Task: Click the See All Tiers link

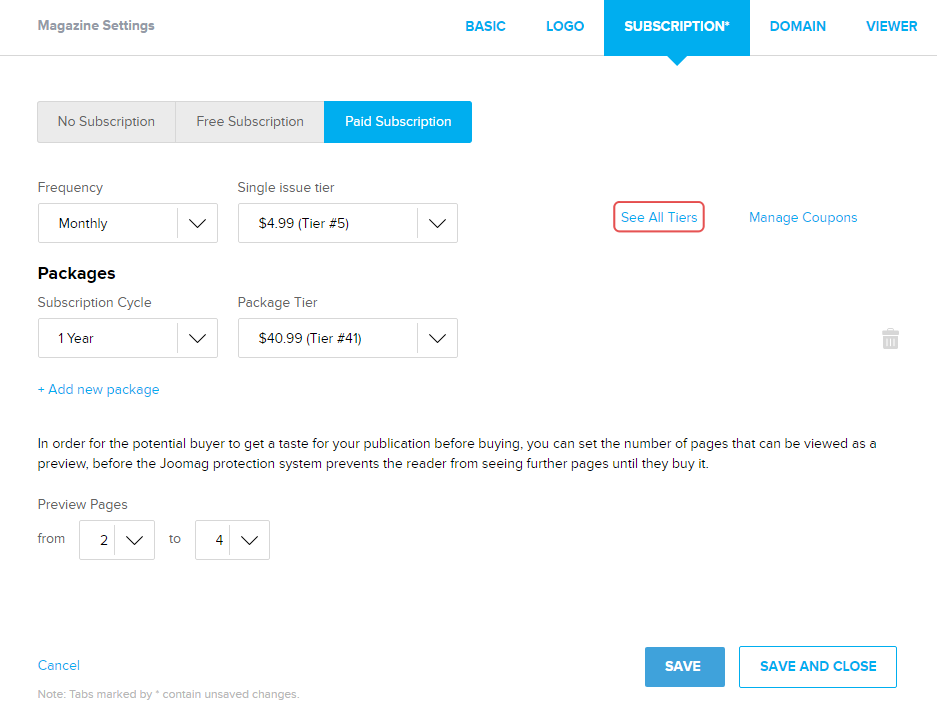Action: coord(659,218)
